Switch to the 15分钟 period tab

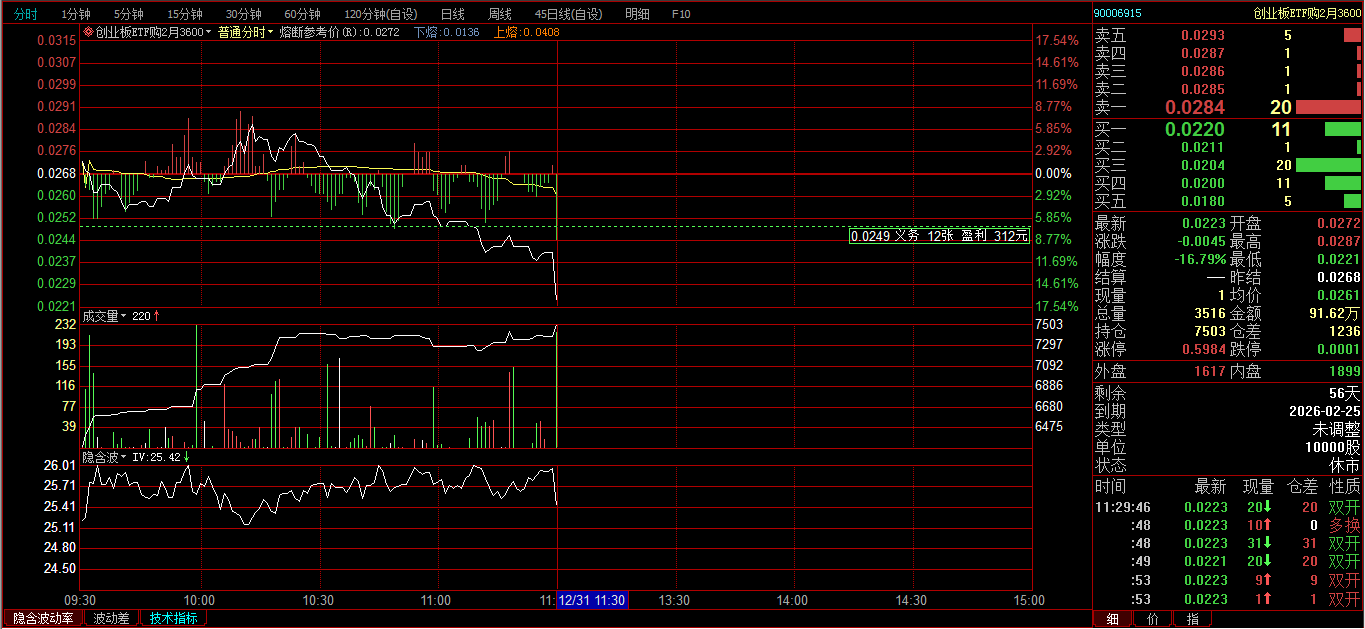pos(184,14)
